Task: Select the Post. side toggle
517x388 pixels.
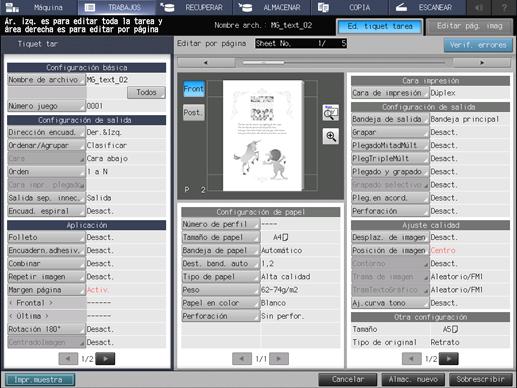Action: click(x=194, y=113)
